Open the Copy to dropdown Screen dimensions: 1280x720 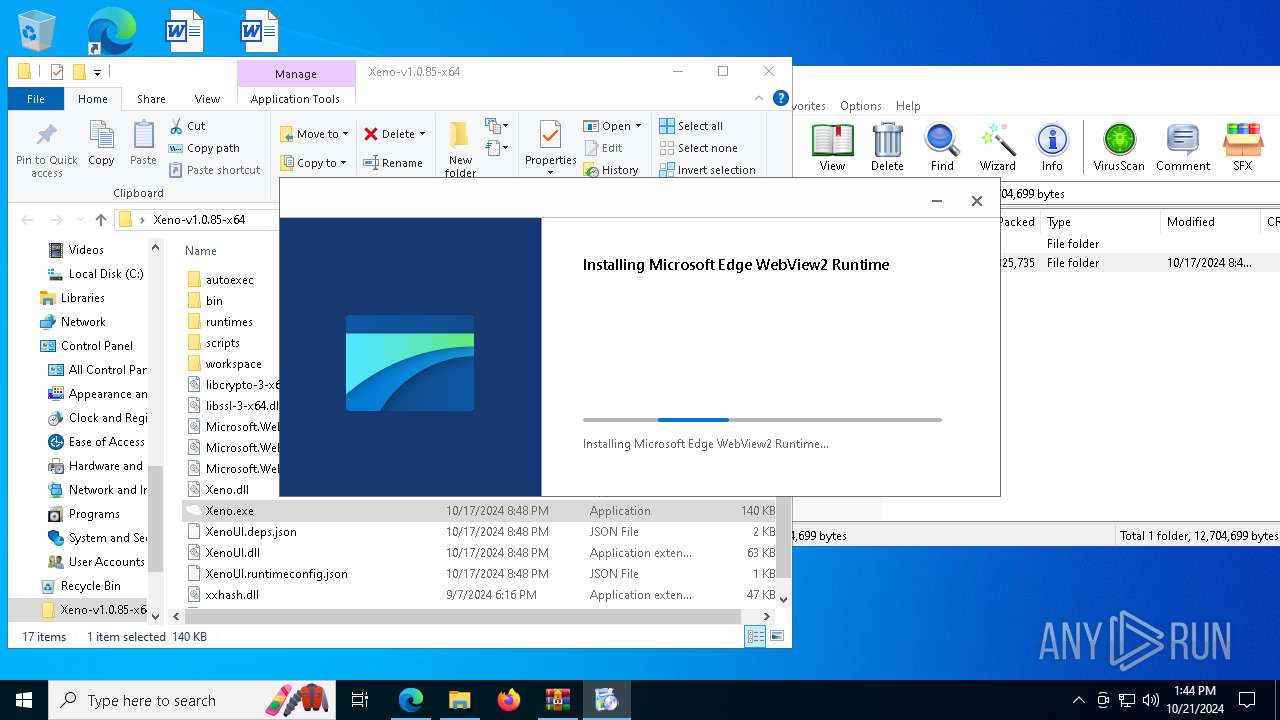point(314,163)
